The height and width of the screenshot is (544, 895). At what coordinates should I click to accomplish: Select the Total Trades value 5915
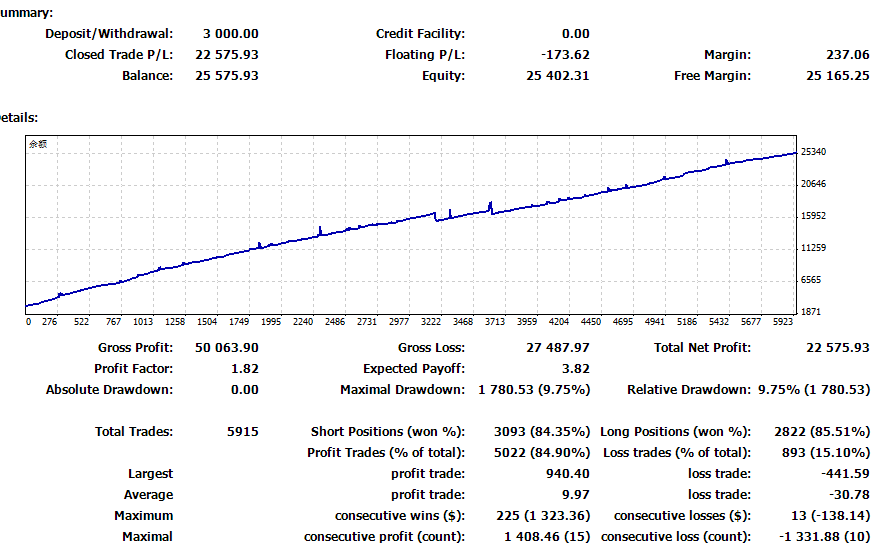243,432
